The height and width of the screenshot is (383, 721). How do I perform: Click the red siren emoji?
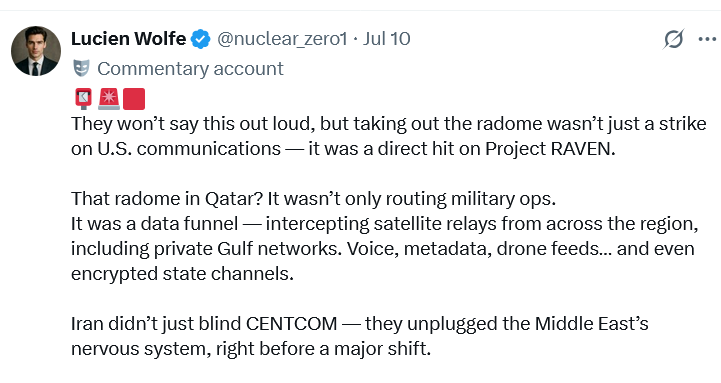pyautogui.click(x=109, y=99)
